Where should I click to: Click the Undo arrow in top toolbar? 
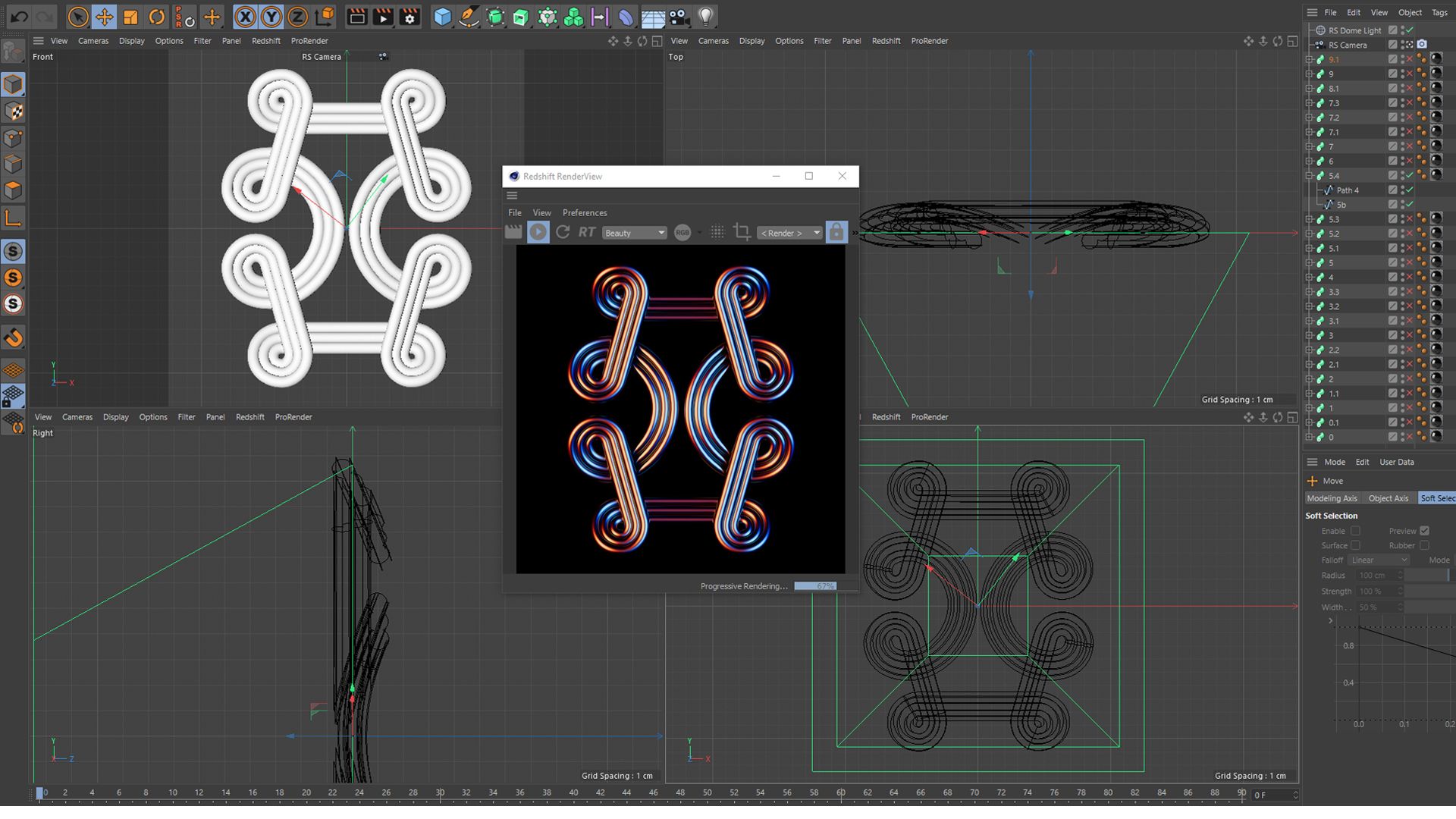tap(20, 16)
